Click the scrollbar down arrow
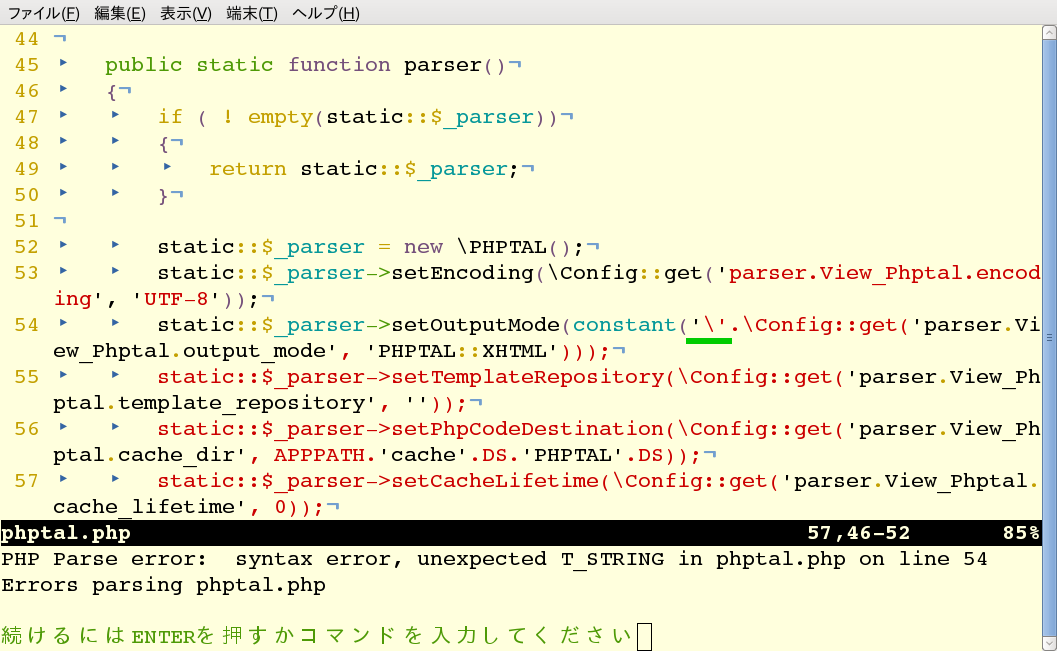 (x=1050, y=643)
